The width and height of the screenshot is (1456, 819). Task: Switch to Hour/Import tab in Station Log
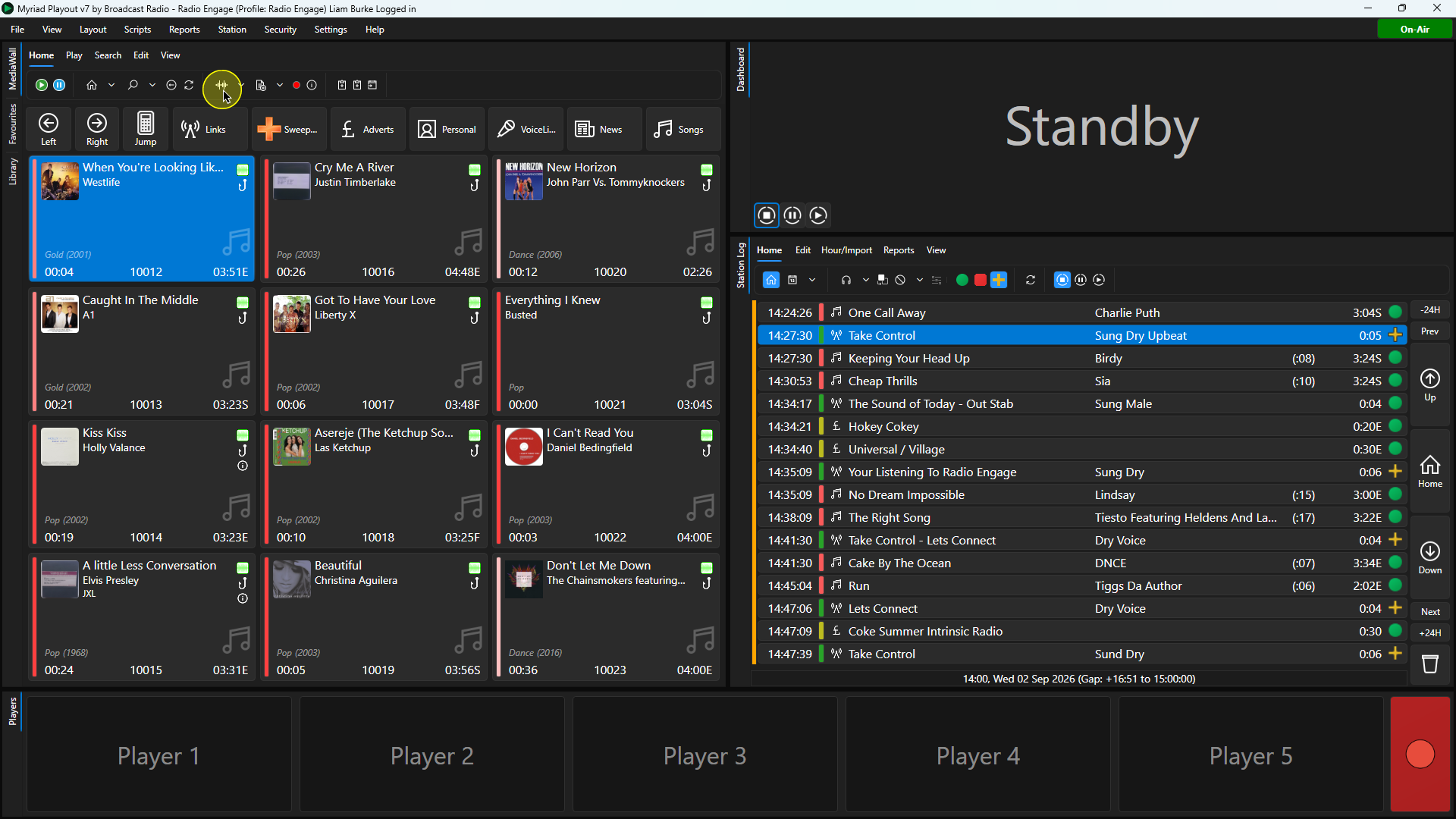pos(846,250)
